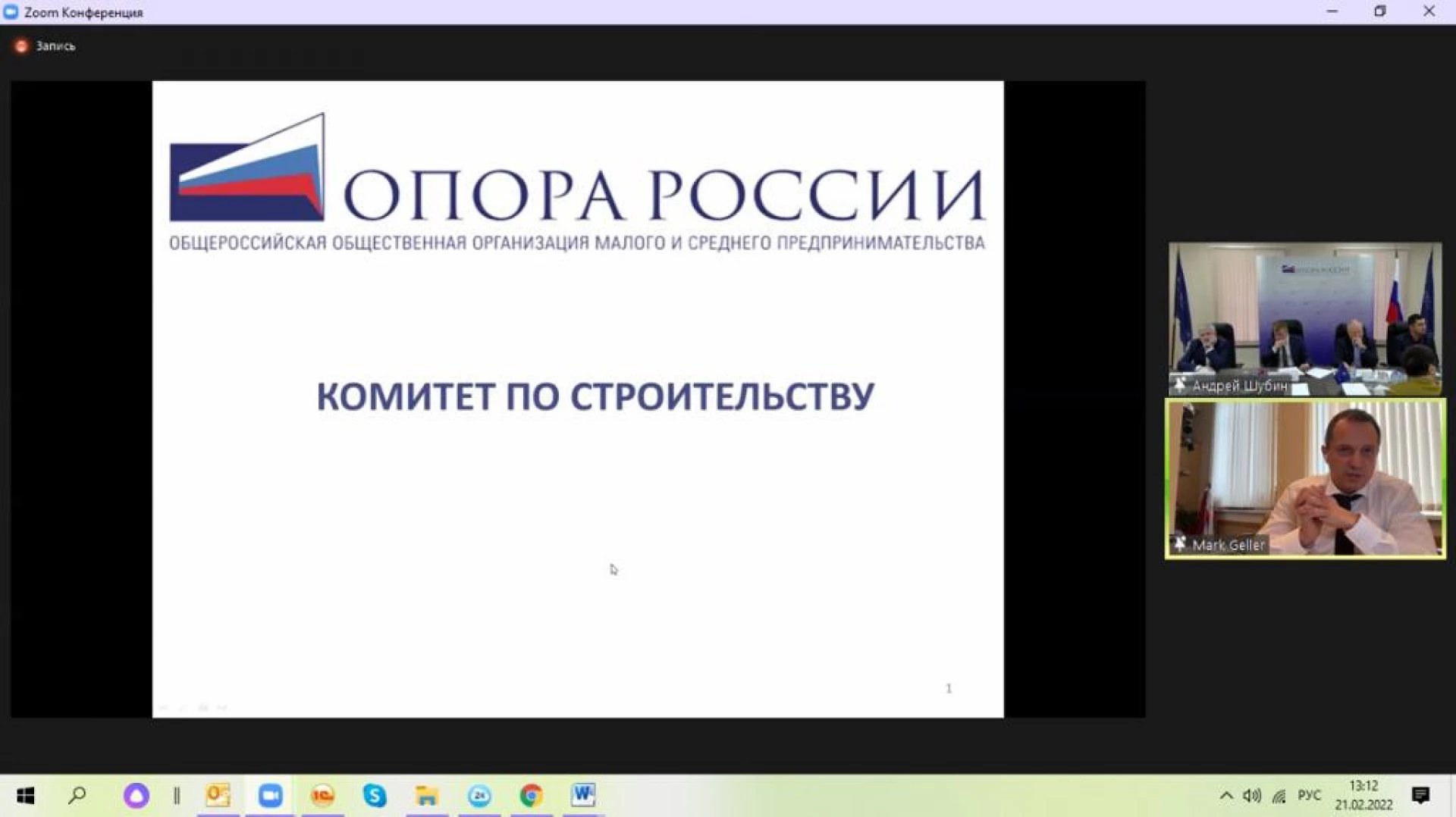Select the Андрей Шубин video thumbnail
The image size is (1456, 817).
(x=1304, y=318)
